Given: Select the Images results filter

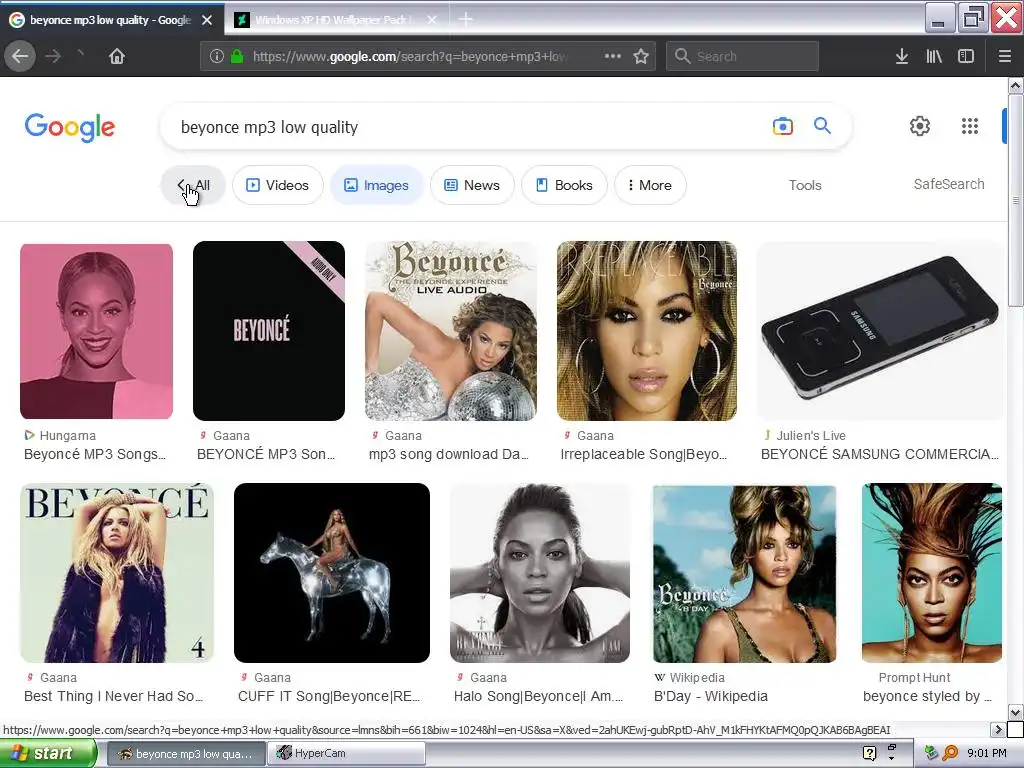Looking at the screenshot, I should (x=377, y=185).
